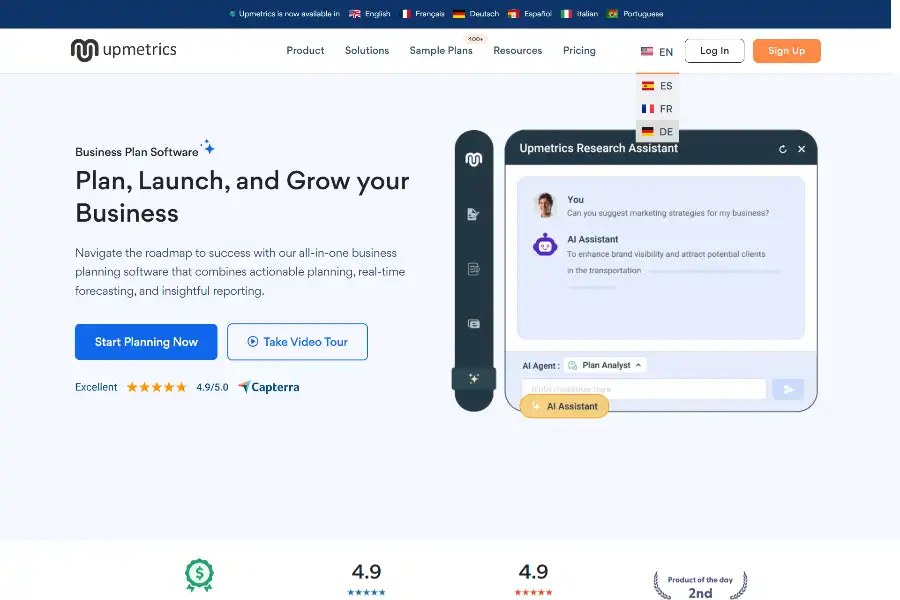Screen dimensions: 900x600
Task: Click the 4.9/5.0 rating text
Action: (212, 388)
